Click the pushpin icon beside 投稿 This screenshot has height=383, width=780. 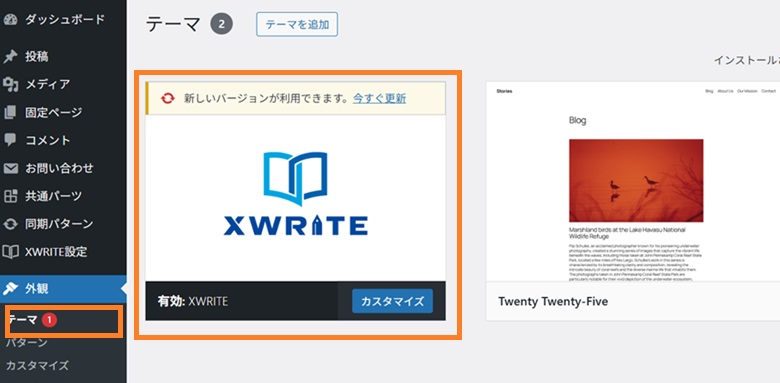11,57
